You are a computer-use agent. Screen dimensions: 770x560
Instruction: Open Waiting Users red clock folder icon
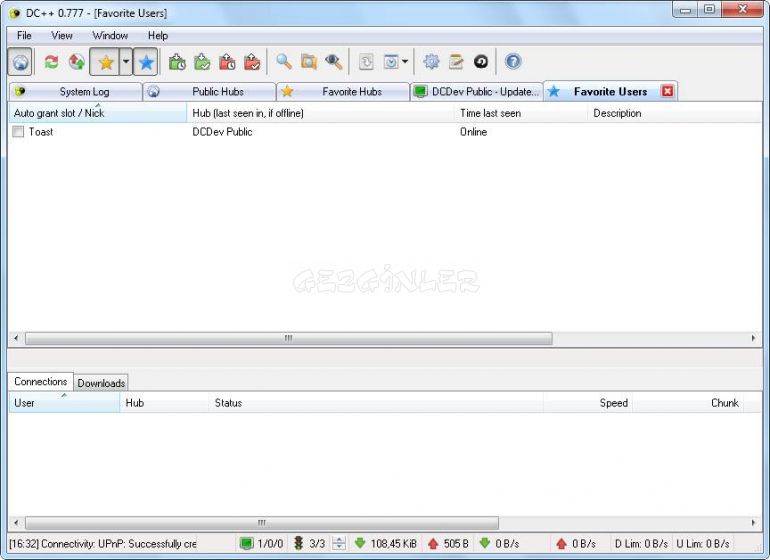227,62
